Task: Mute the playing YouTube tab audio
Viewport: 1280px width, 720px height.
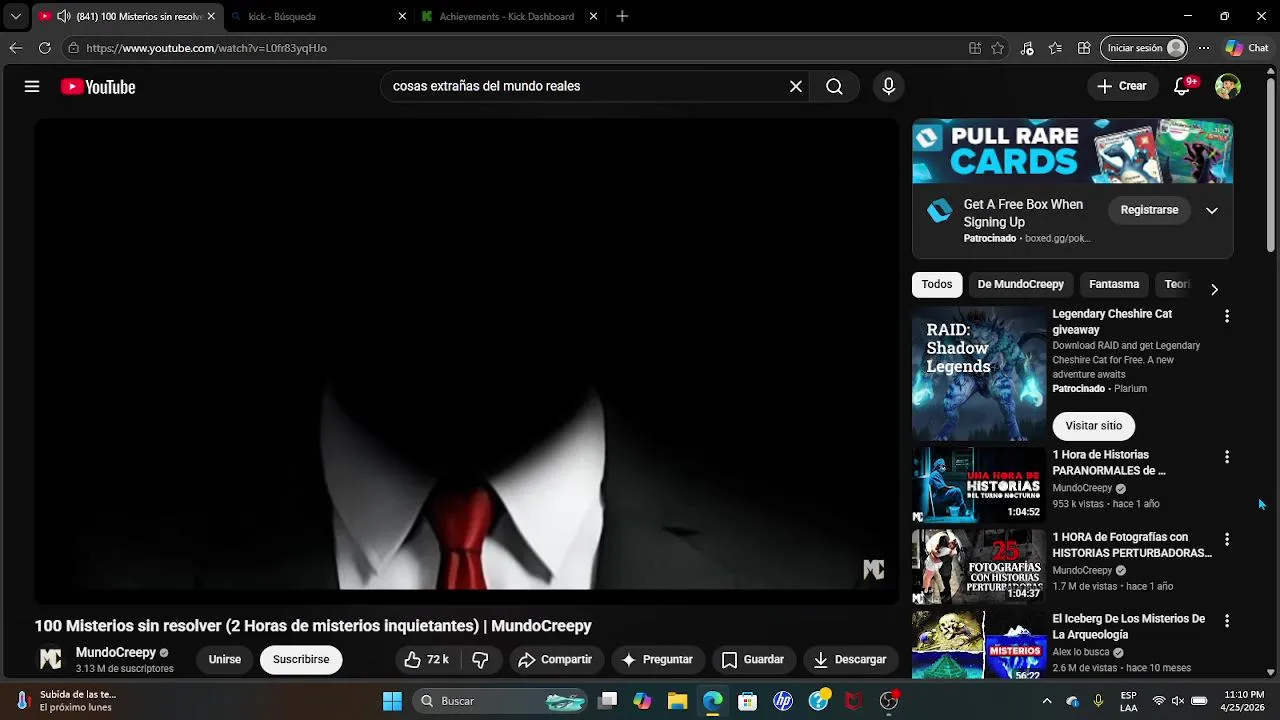Action: click(x=63, y=17)
